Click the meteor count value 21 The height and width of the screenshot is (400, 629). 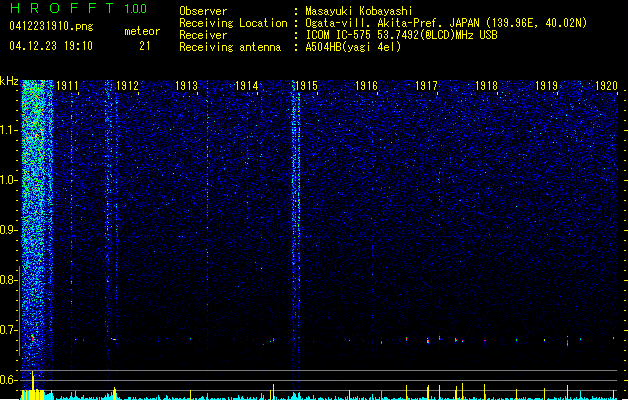145,46
